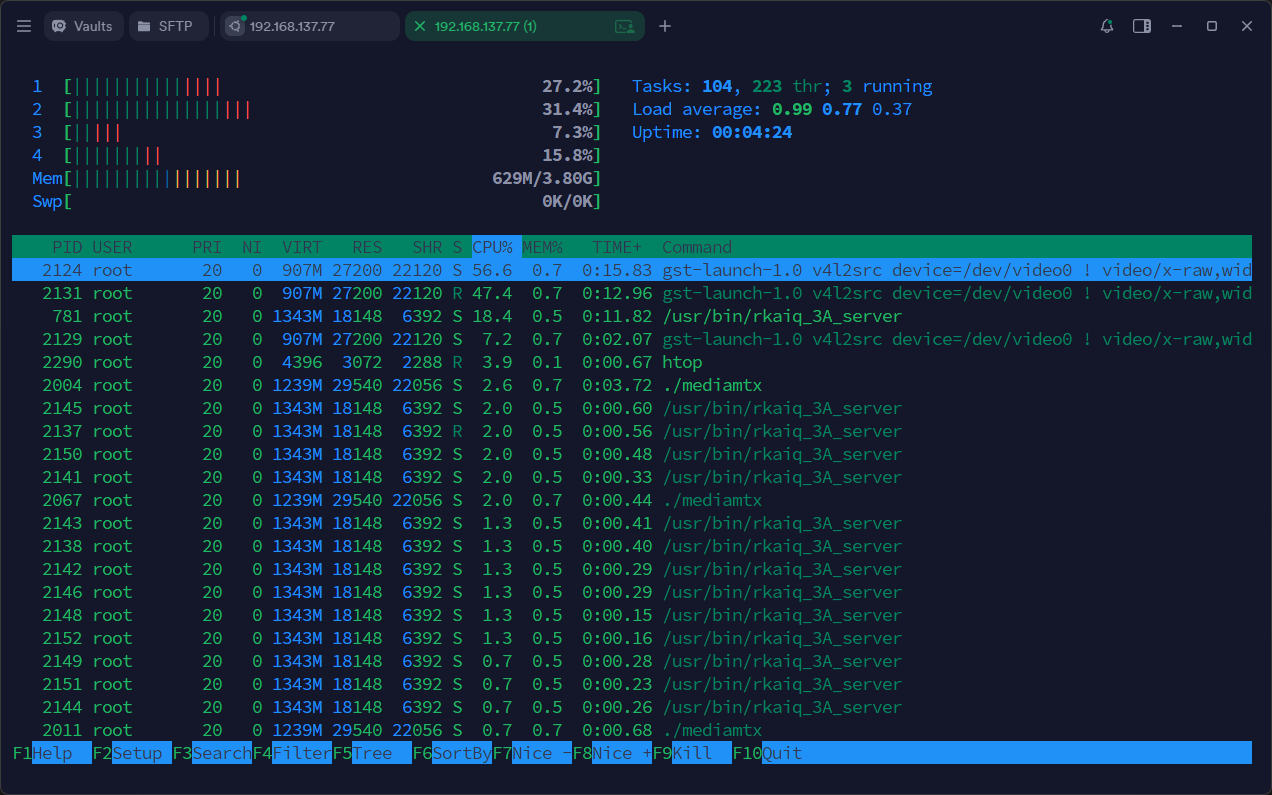Screen dimensions: 1272x795
Task: Switch to the SFTP tab
Action: (x=168, y=26)
